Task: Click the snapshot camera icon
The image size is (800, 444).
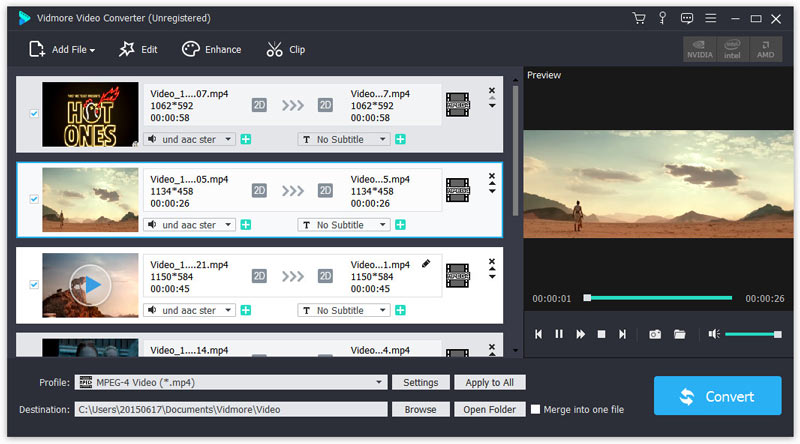Action: 655,334
